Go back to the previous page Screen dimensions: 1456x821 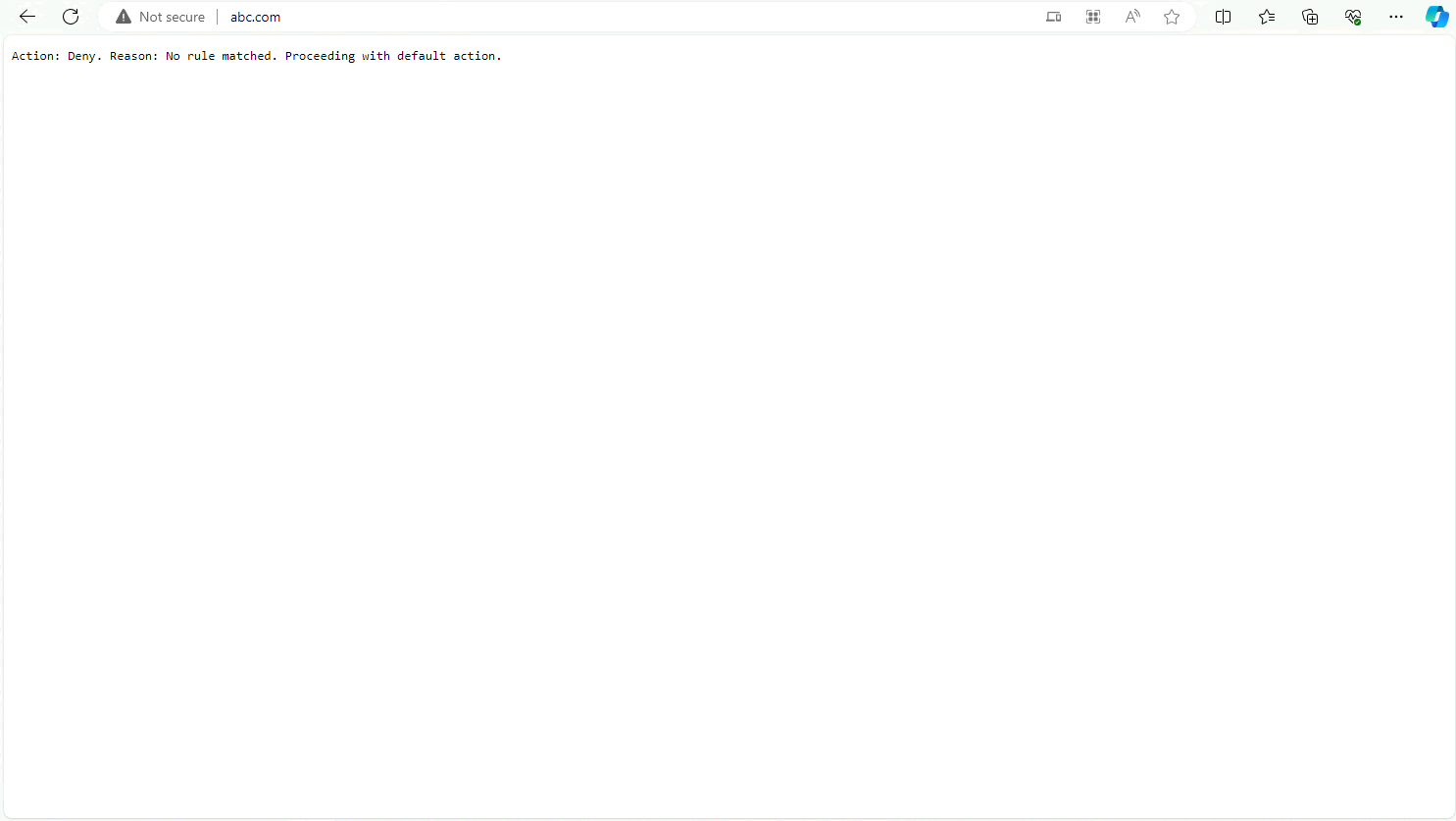(27, 17)
